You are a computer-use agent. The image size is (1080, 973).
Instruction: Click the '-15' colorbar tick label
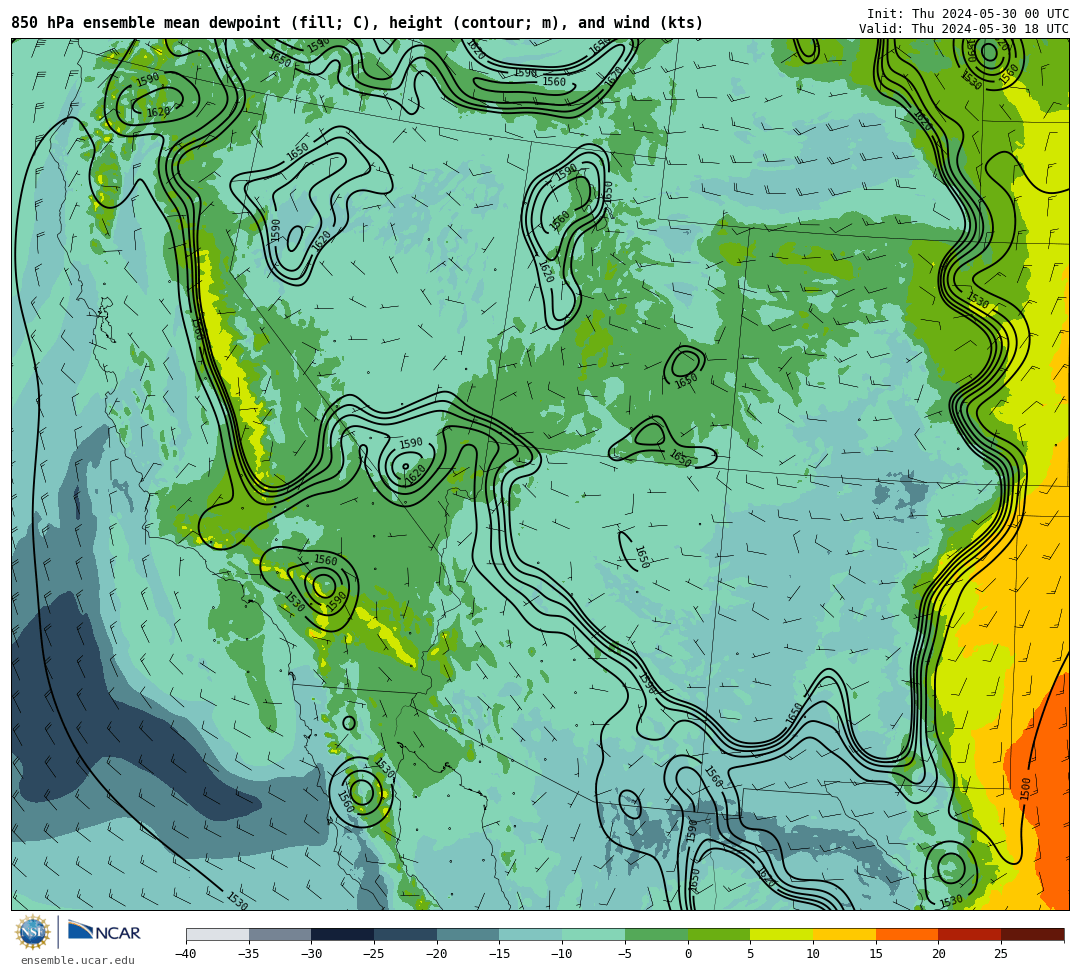pyautogui.click(x=499, y=954)
